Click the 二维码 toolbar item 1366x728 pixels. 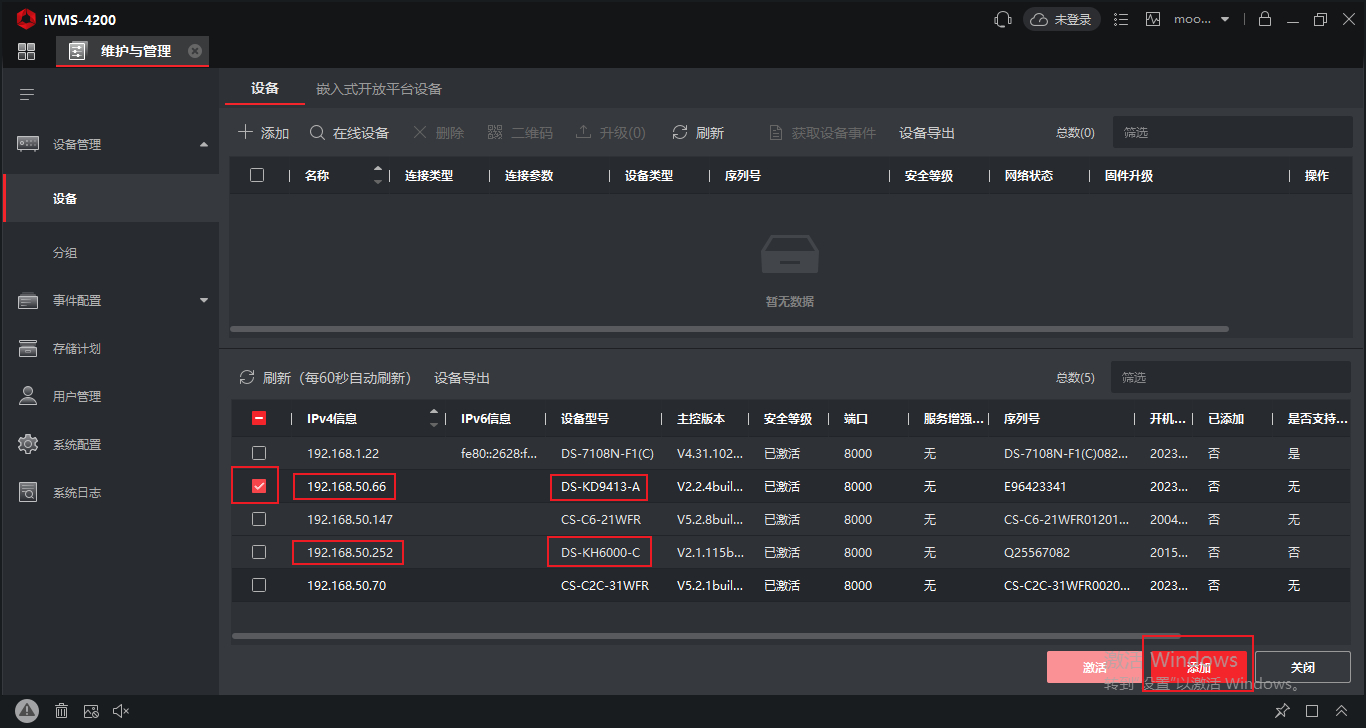(x=520, y=133)
